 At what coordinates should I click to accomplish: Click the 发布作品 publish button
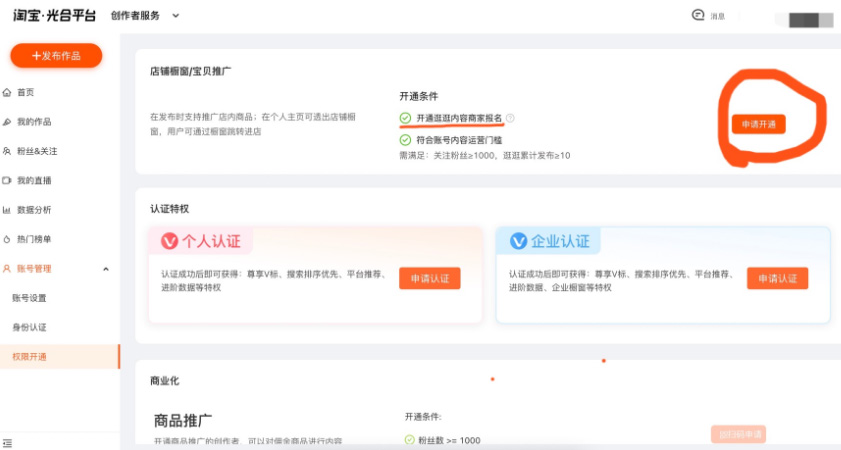[56, 56]
